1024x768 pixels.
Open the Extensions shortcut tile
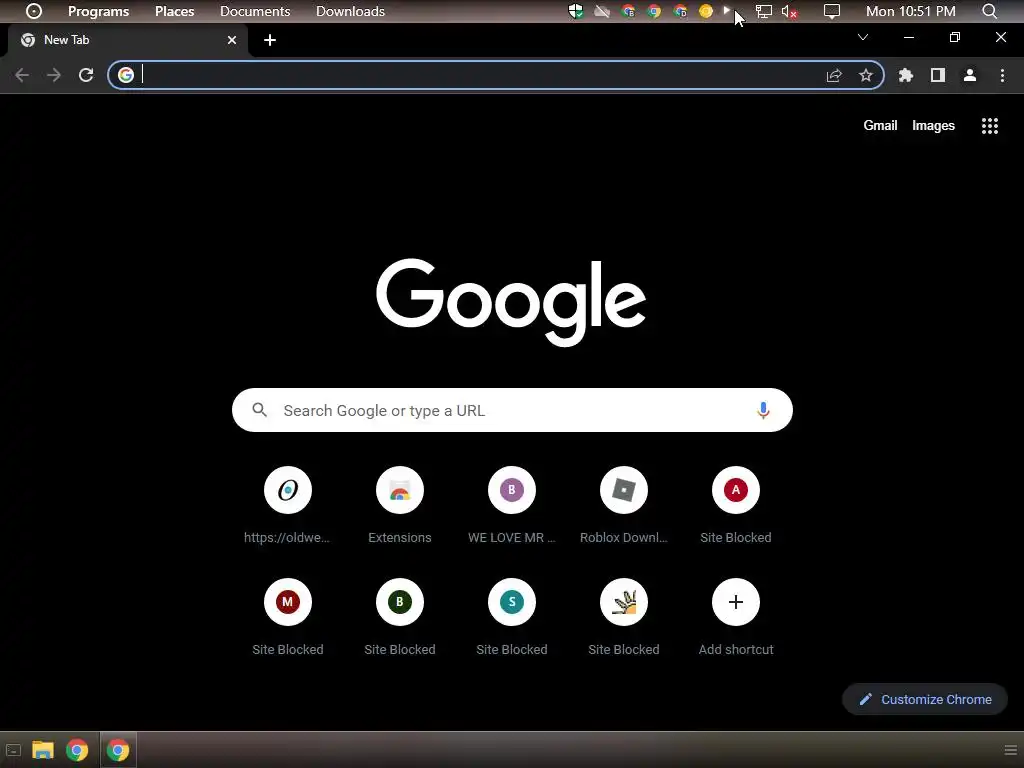click(x=400, y=505)
